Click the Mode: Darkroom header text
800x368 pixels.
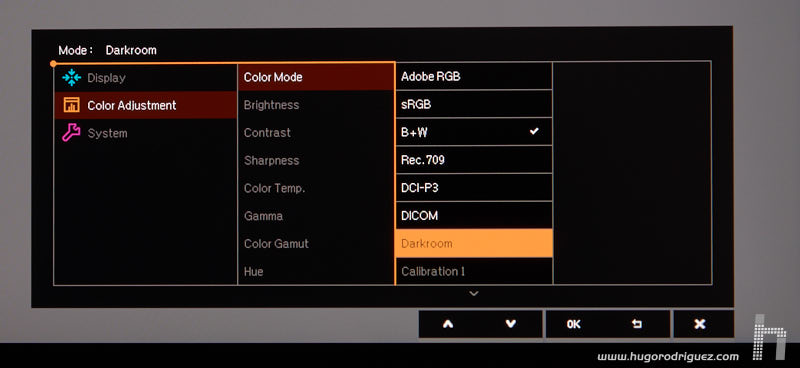point(108,50)
